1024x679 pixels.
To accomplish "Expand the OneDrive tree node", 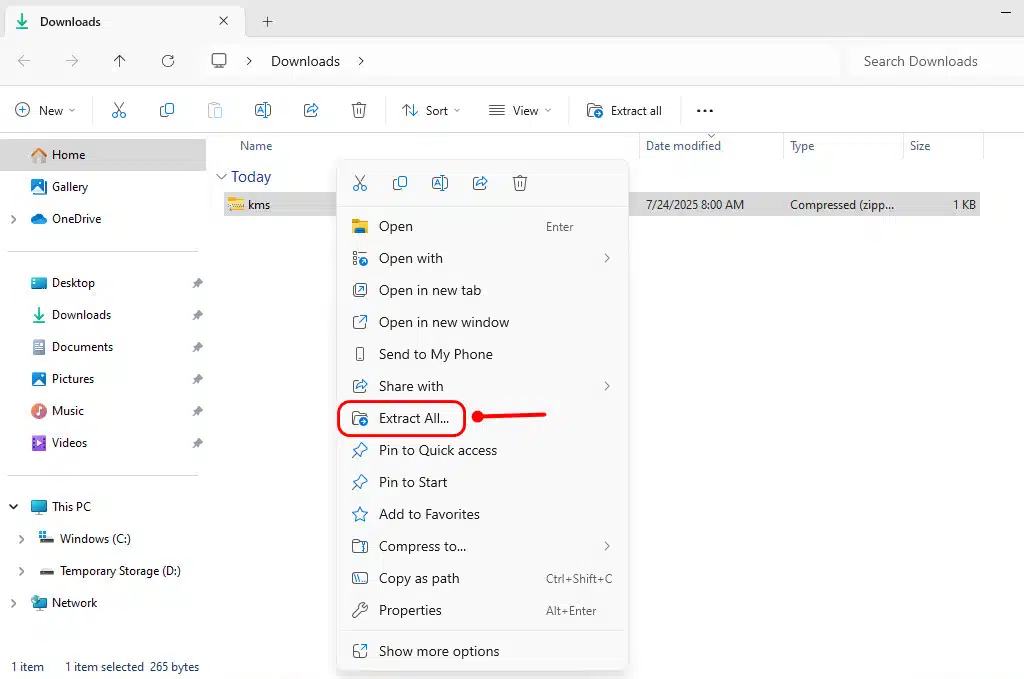I will point(14,219).
